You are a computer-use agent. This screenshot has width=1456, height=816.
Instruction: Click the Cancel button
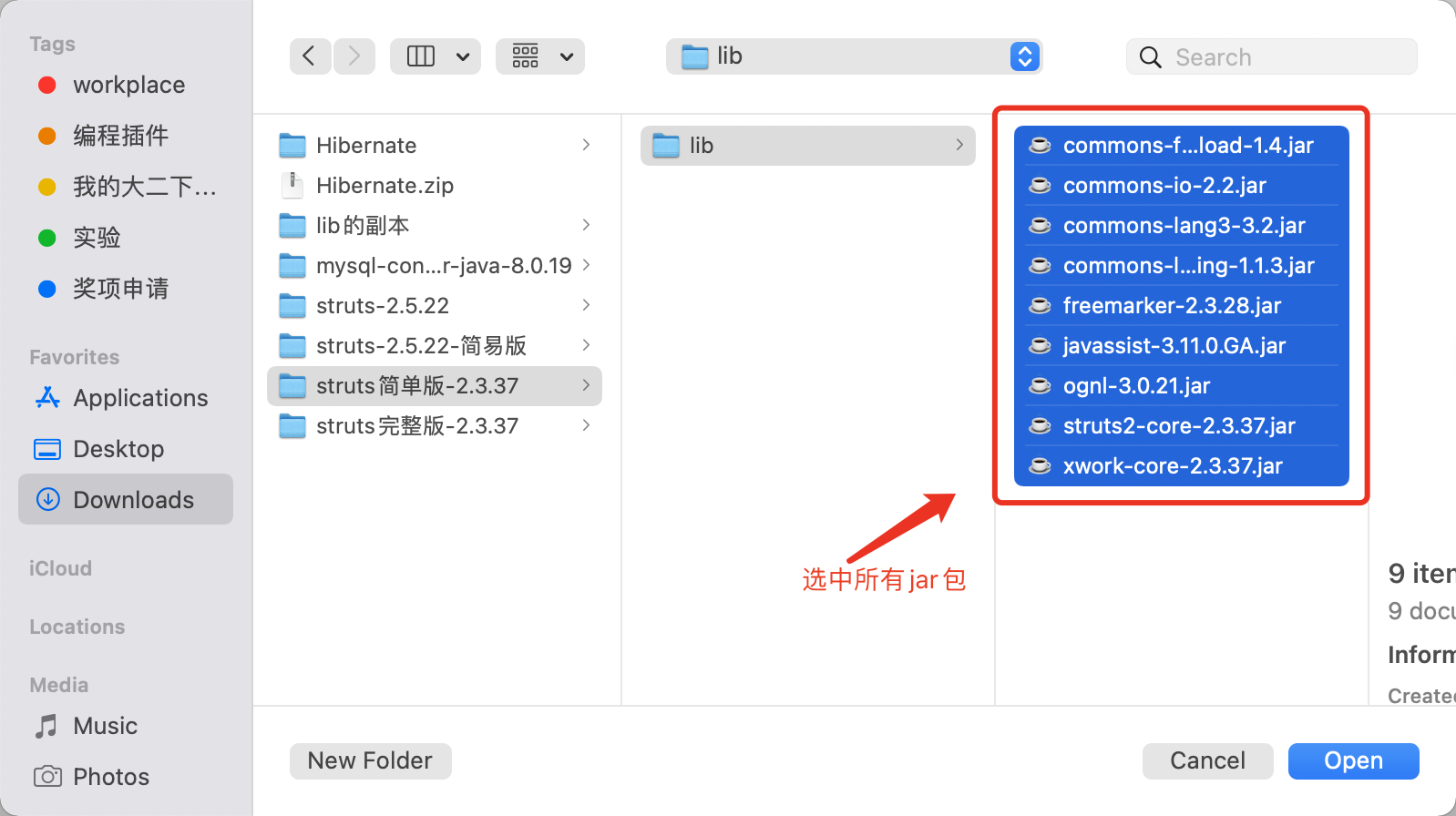1208,760
